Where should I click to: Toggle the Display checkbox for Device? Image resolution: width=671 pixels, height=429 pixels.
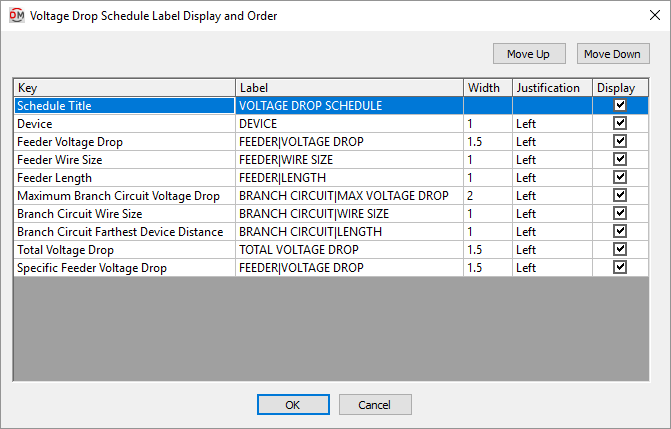pyautogui.click(x=620, y=123)
